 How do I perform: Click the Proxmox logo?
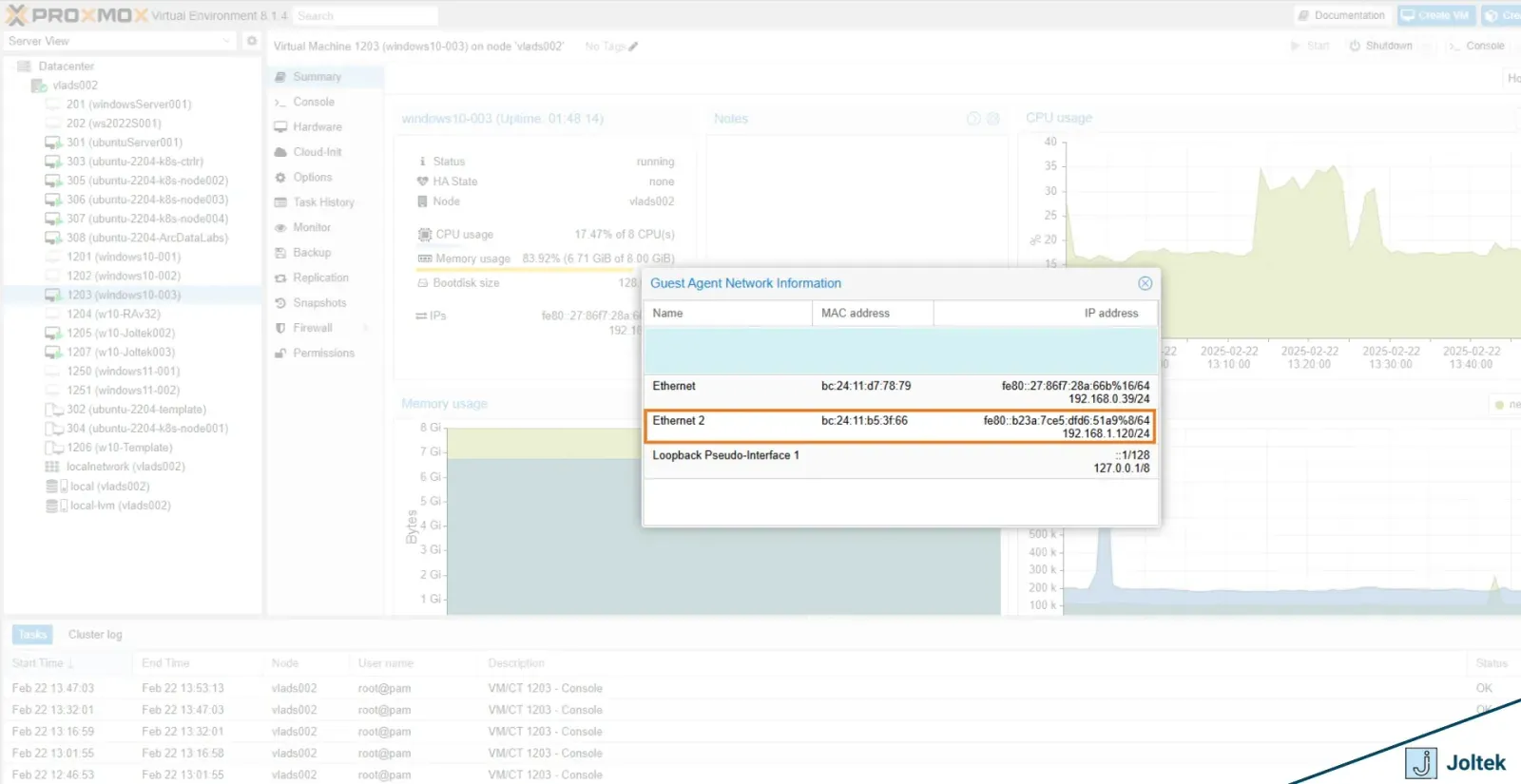[x=77, y=15]
